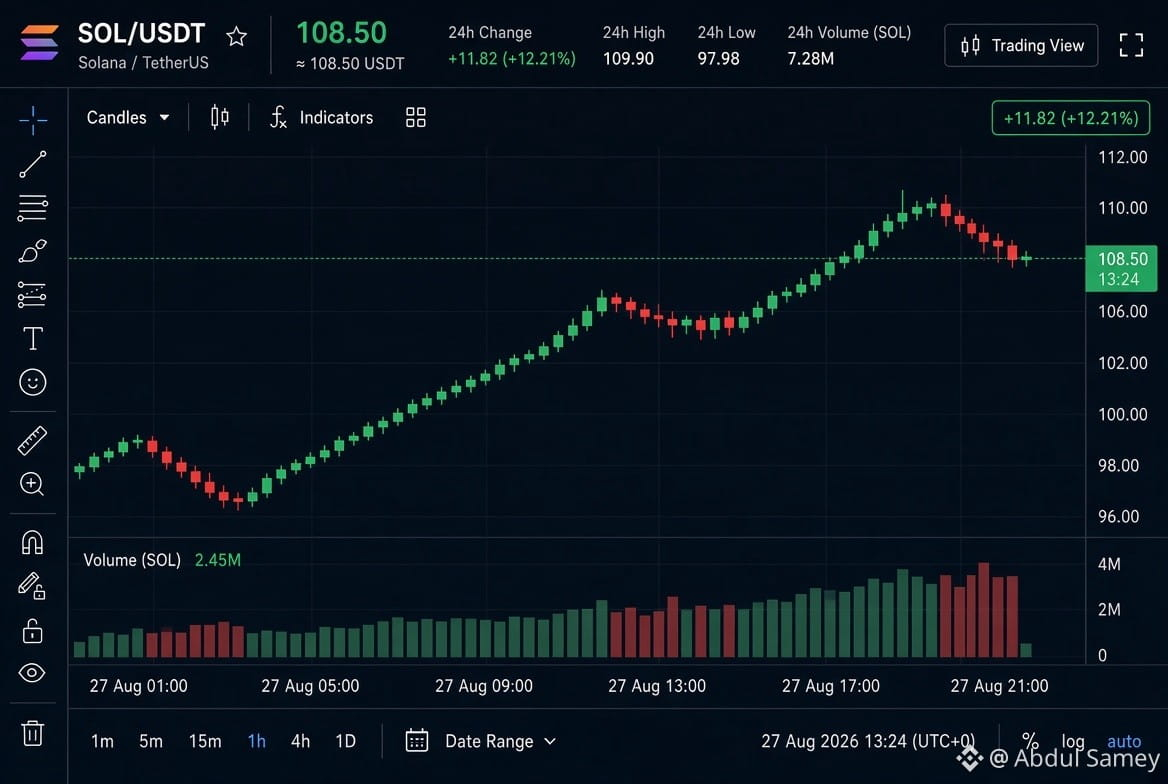1168x784 pixels.
Task: Toggle log scale mode
Action: tap(1073, 742)
